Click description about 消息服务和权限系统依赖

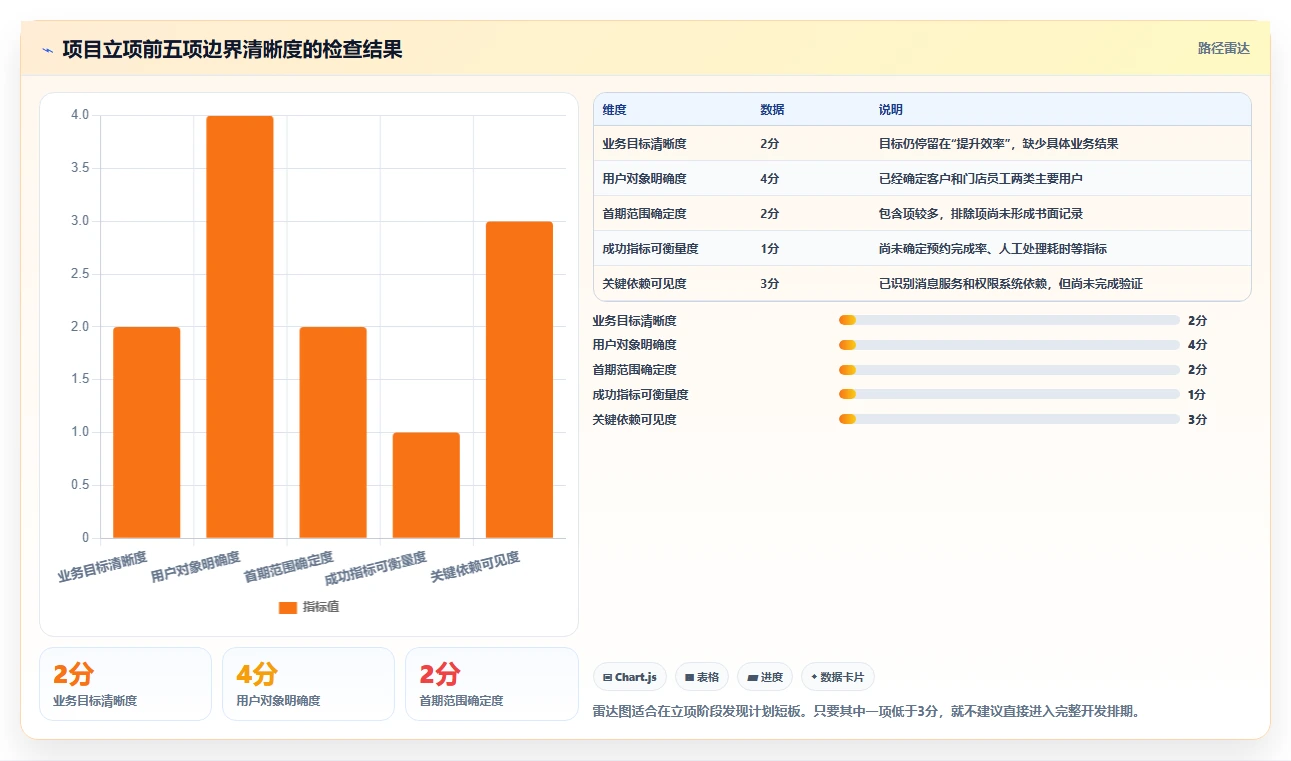pos(1010,283)
